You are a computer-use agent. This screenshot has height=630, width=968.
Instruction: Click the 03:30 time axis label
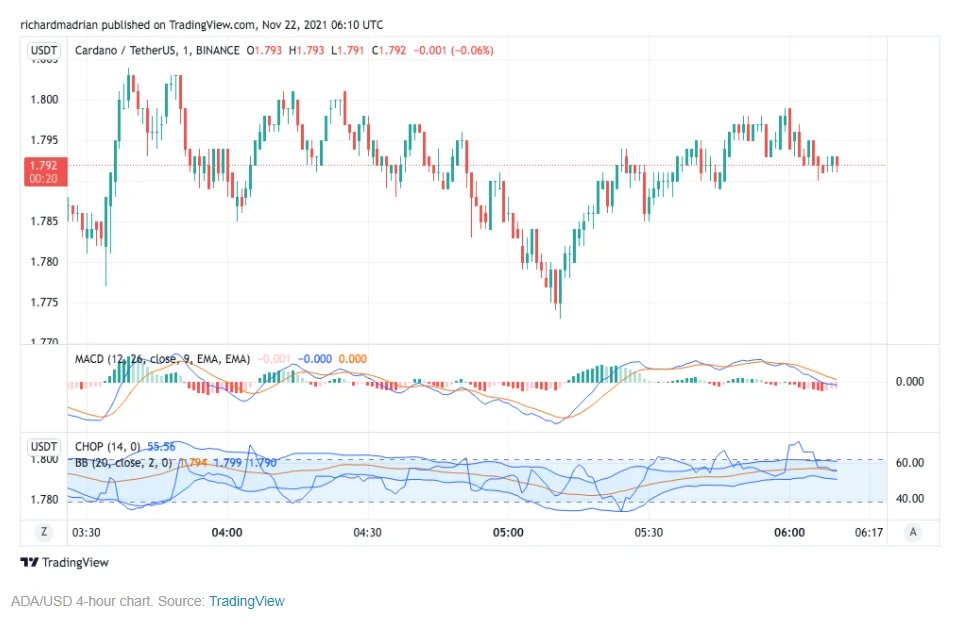tap(86, 532)
